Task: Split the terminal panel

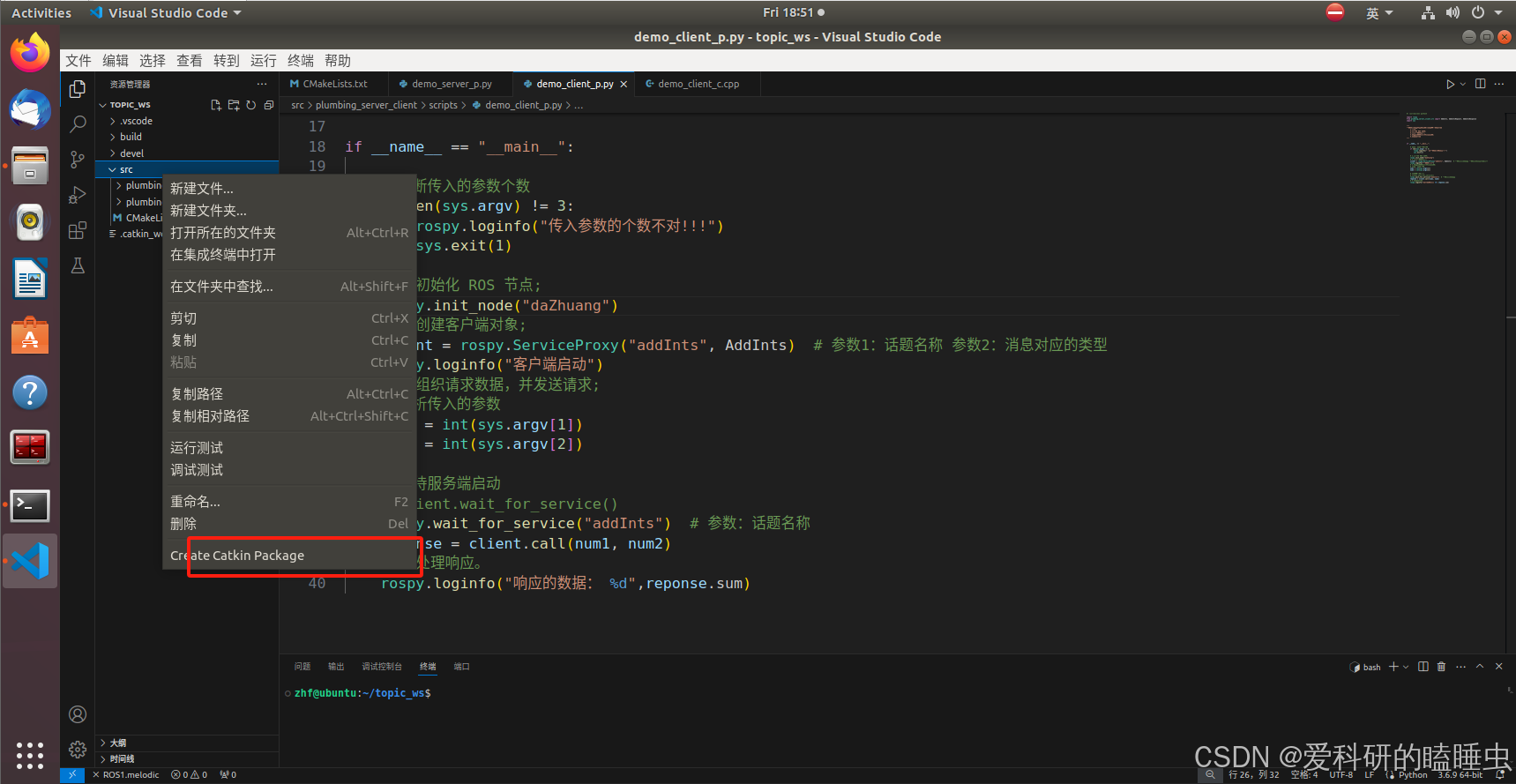Action: [1423, 667]
